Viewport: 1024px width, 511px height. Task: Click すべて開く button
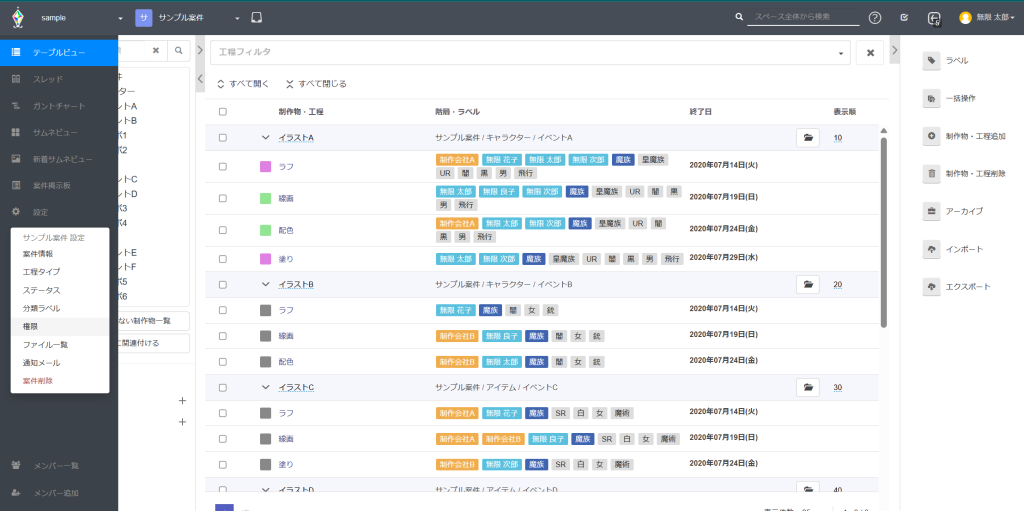[243, 84]
